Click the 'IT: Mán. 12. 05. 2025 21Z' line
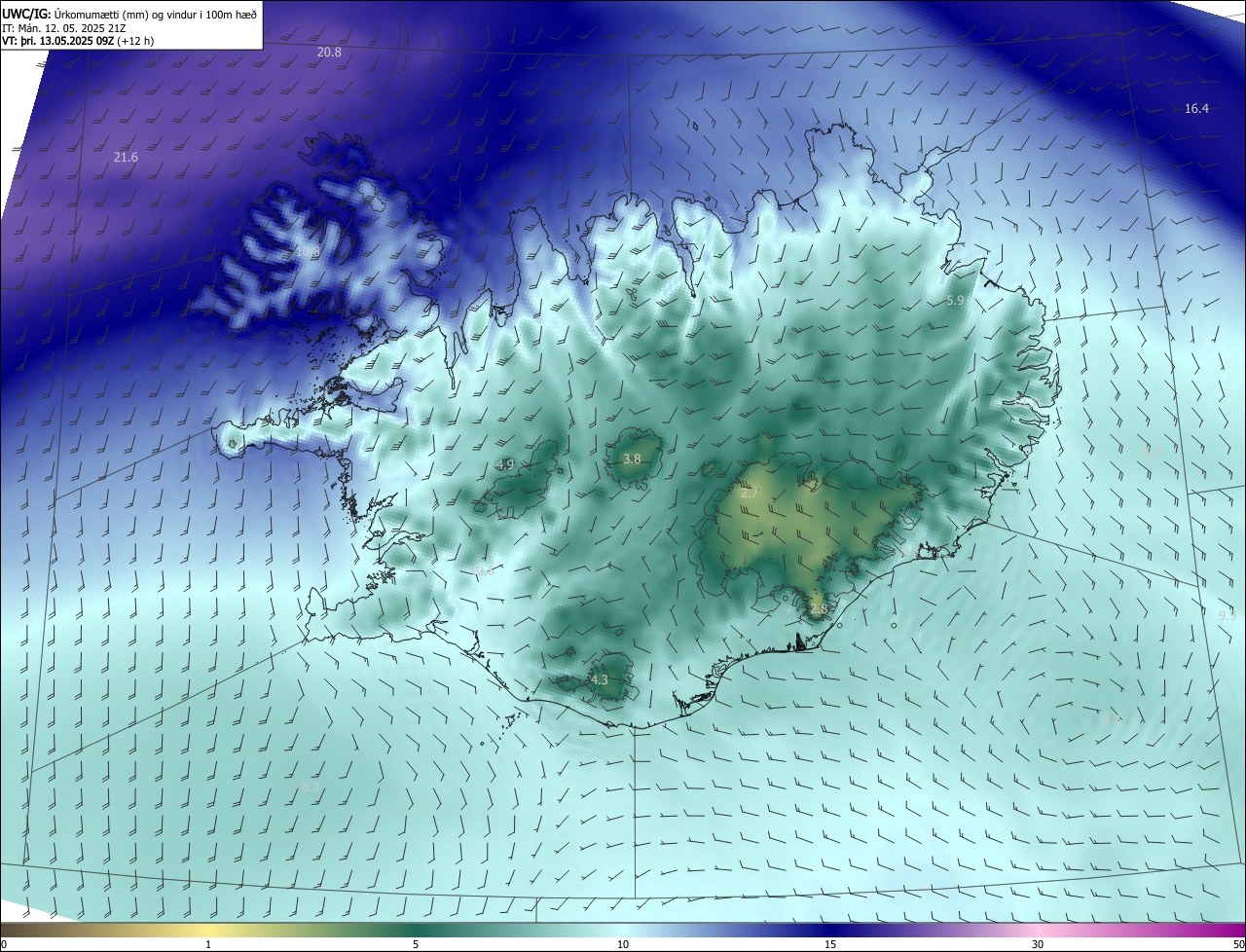The height and width of the screenshot is (952, 1246). pyautogui.click(x=63, y=28)
